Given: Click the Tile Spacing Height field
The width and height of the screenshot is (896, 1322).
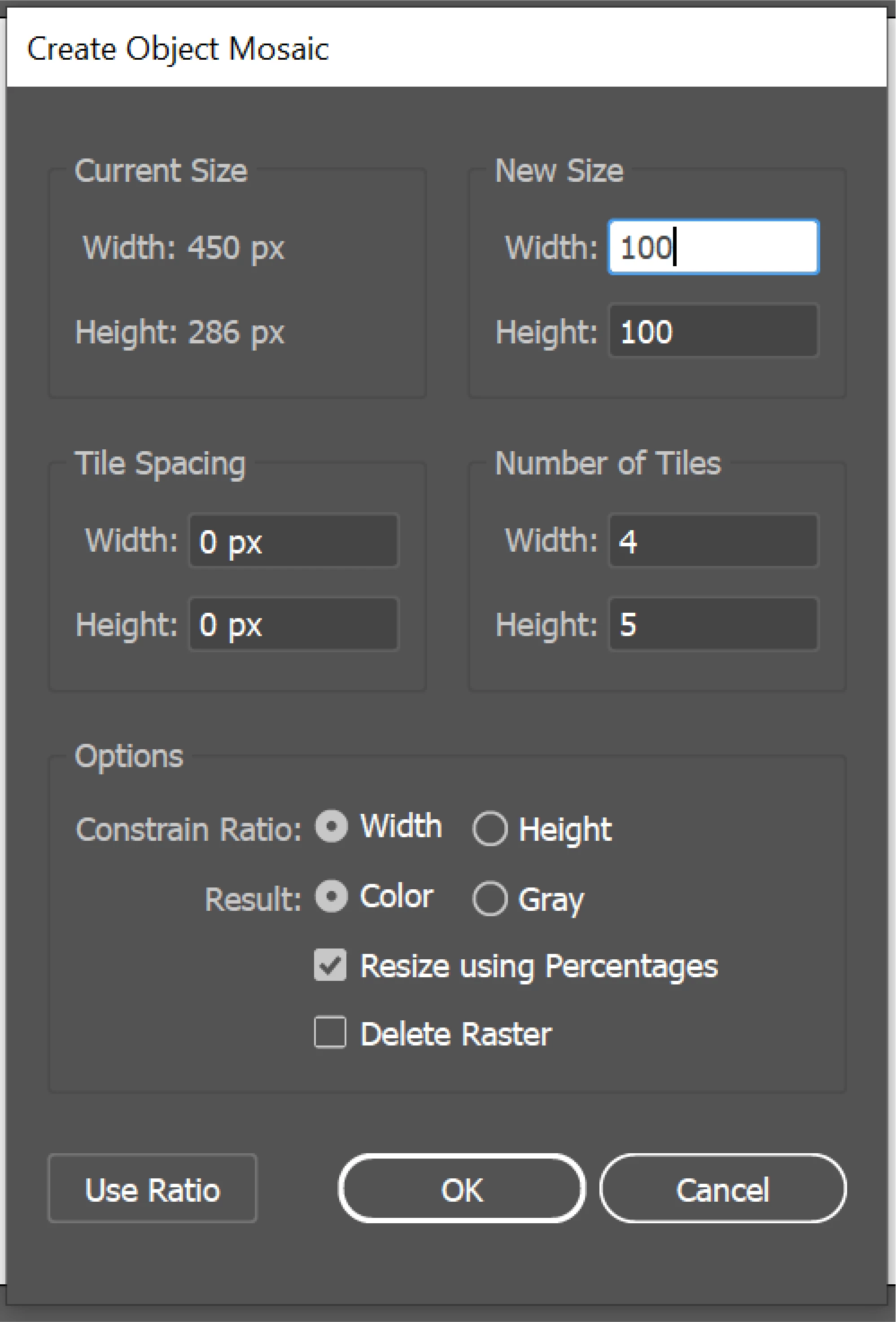Looking at the screenshot, I should (x=293, y=624).
